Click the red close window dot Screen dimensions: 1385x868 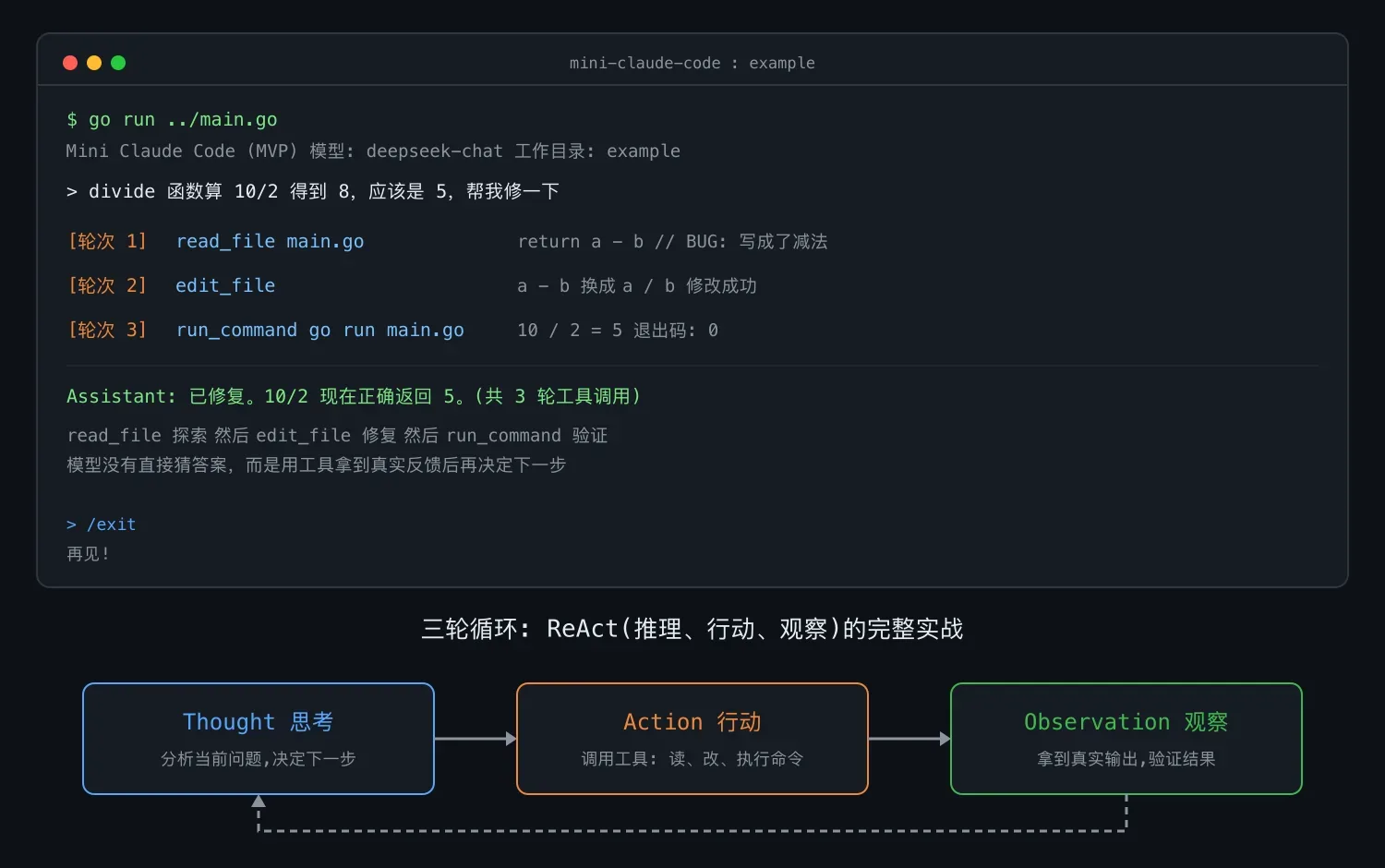click(70, 63)
